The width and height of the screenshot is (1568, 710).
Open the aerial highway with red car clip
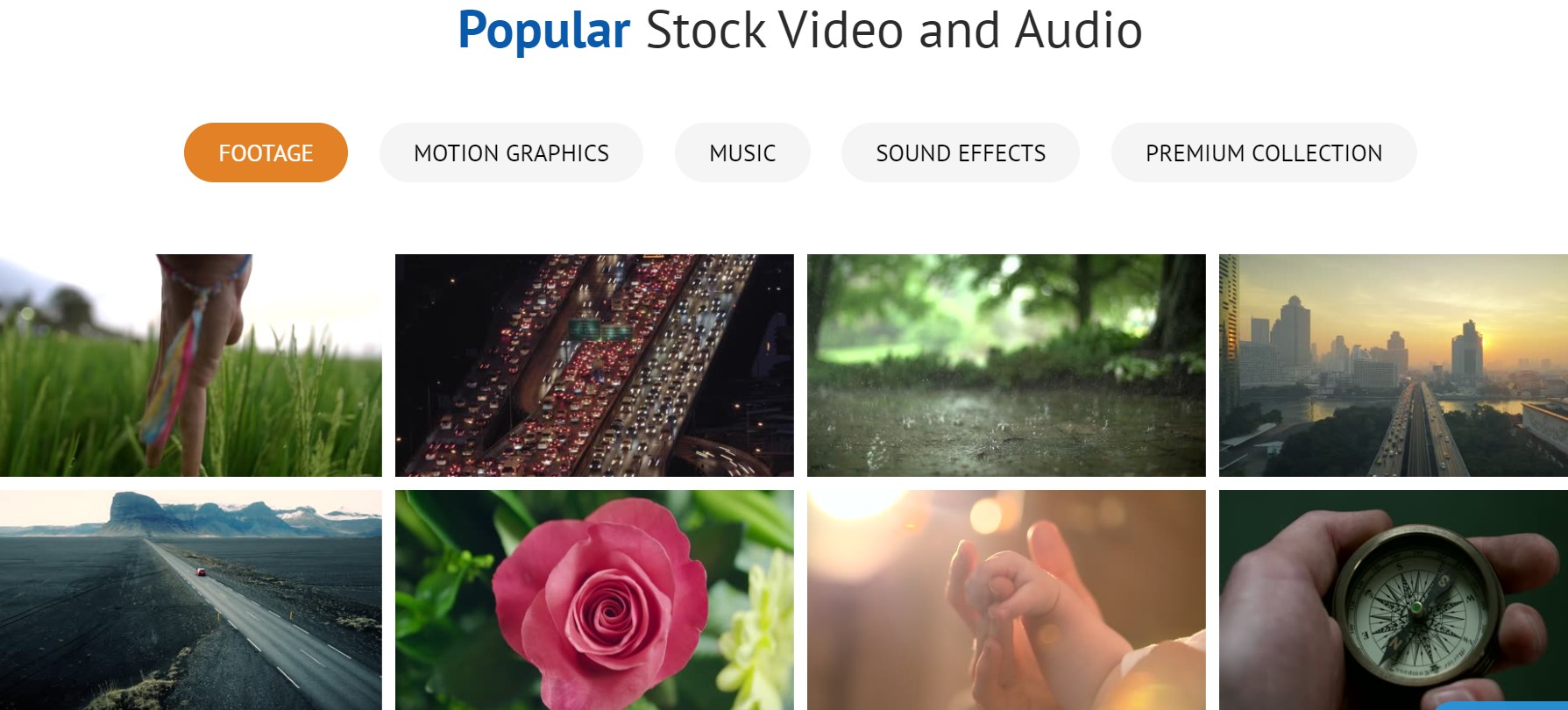[191, 600]
